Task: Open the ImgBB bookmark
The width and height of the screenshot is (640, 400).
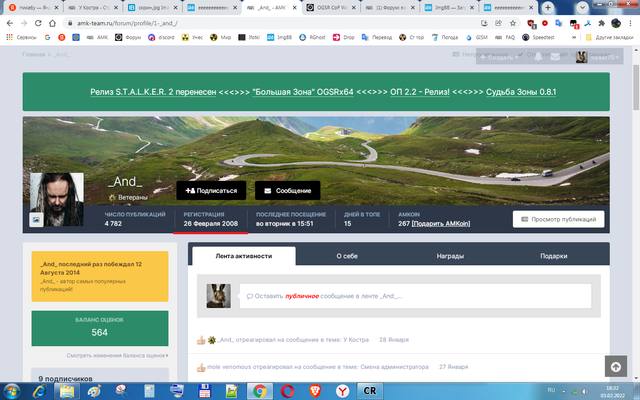Action: click(280, 37)
